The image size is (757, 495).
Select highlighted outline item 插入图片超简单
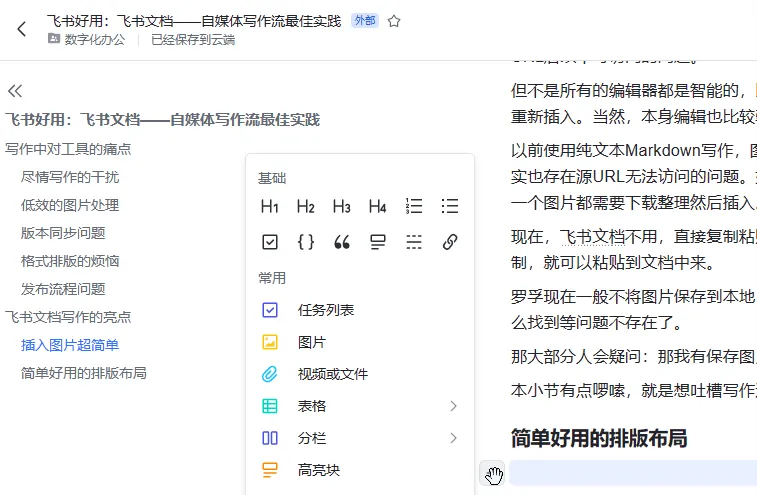tap(70, 345)
